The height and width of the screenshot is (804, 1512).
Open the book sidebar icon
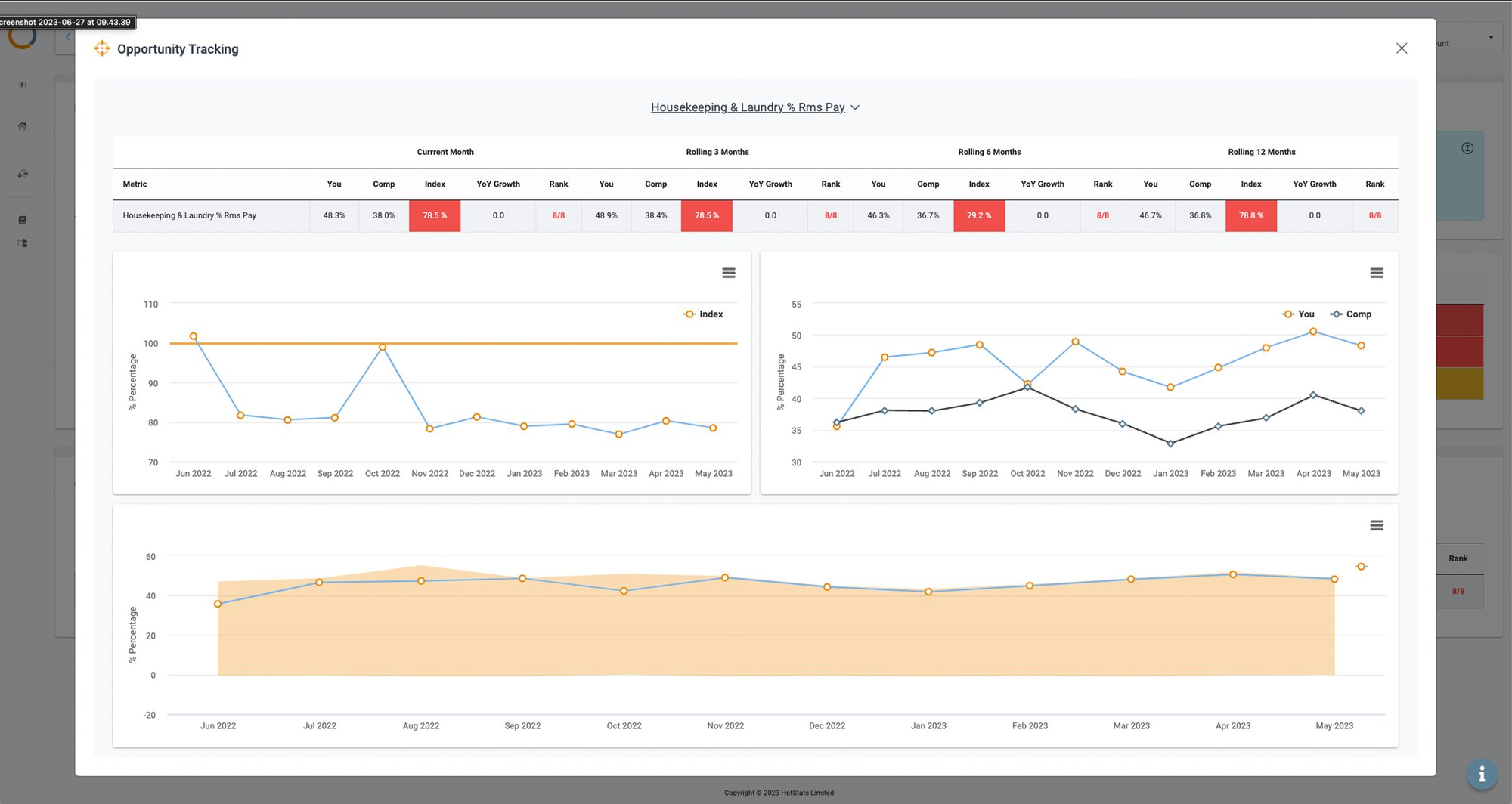[x=23, y=220]
